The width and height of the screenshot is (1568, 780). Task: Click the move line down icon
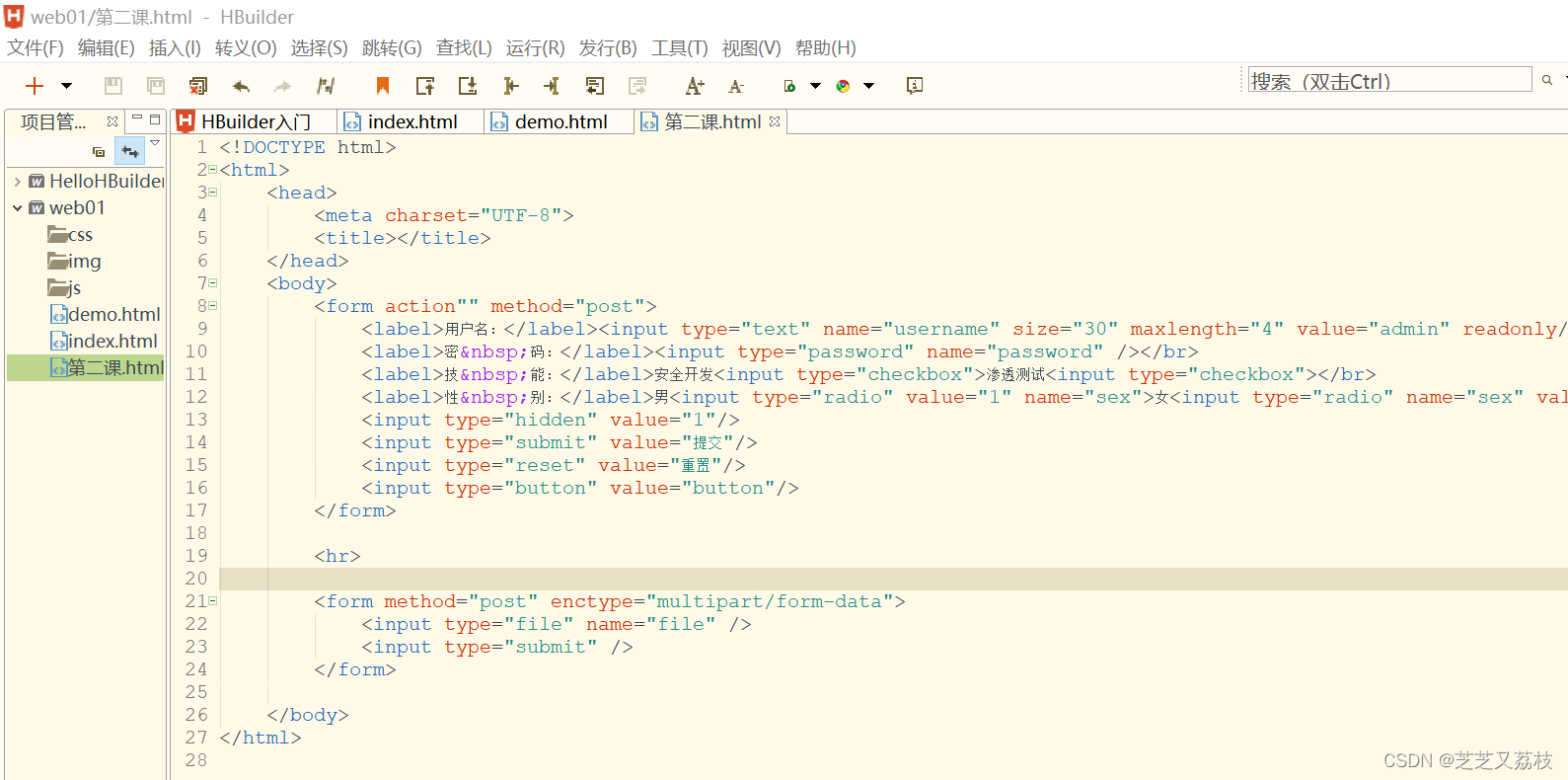pos(468,86)
